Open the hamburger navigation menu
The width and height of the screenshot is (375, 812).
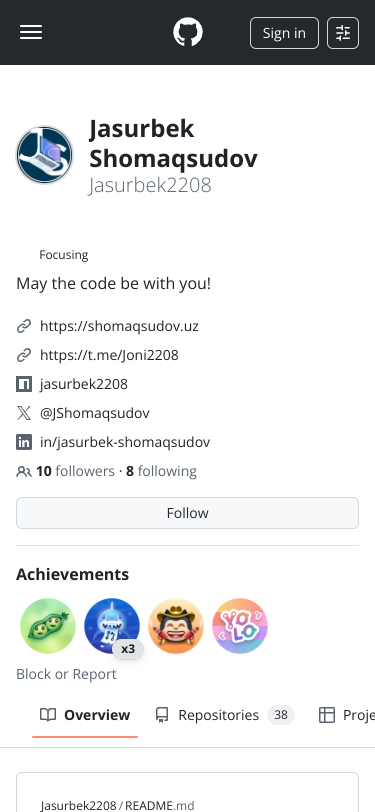[31, 33]
